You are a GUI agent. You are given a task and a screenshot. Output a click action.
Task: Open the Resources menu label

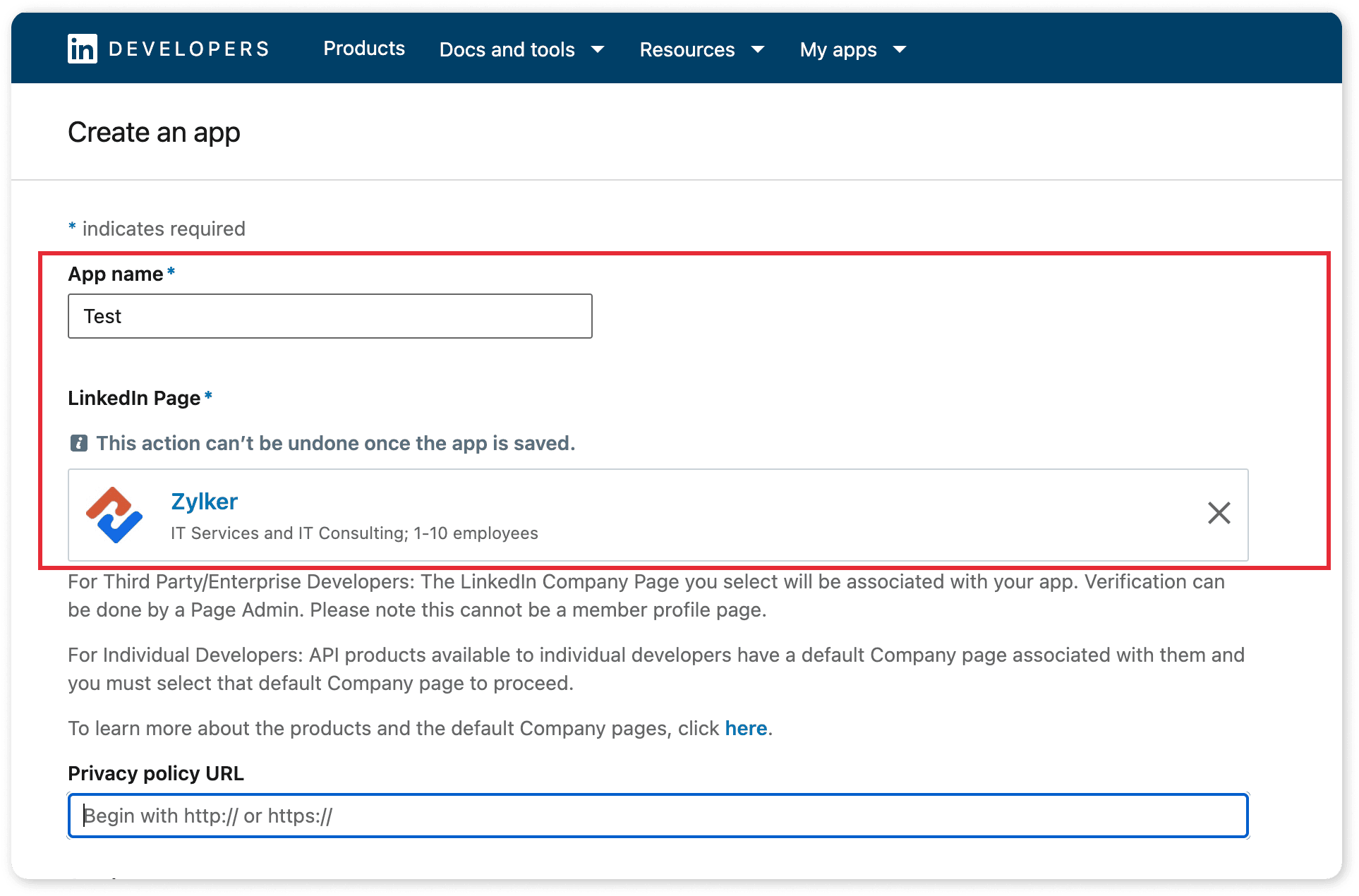[687, 49]
